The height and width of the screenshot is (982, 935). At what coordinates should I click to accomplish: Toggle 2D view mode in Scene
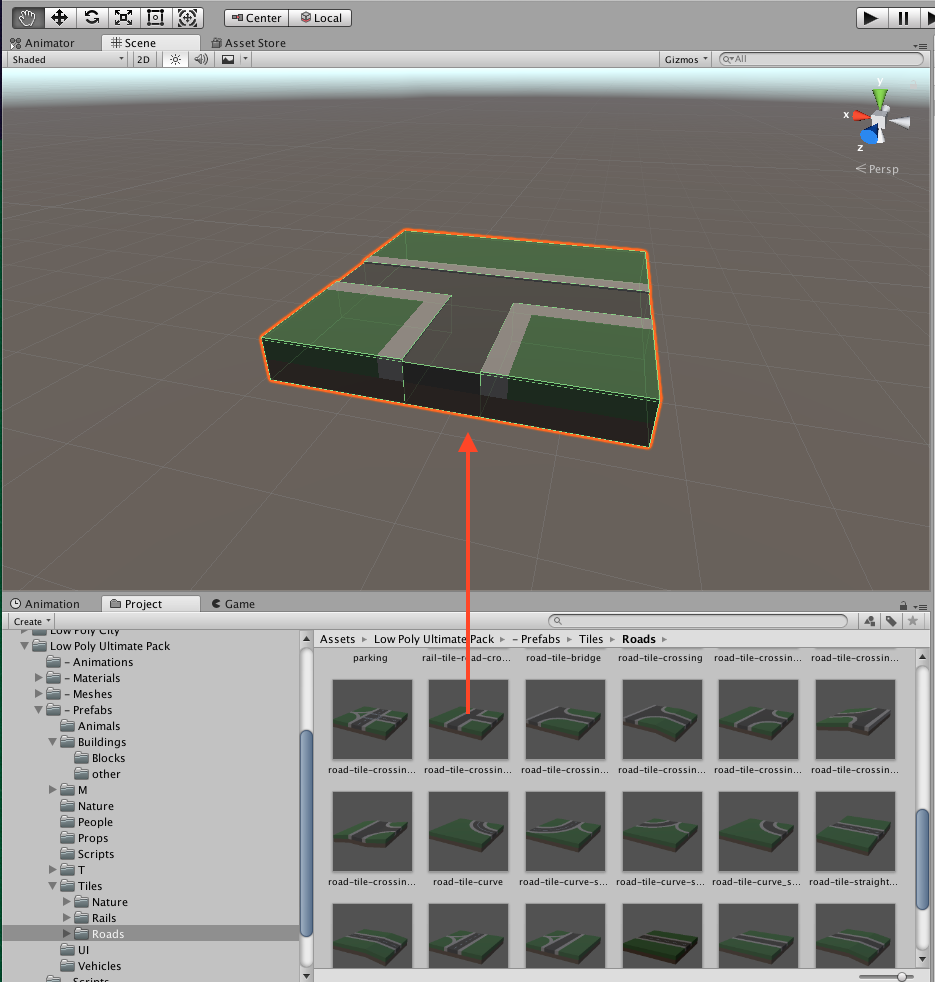[144, 60]
